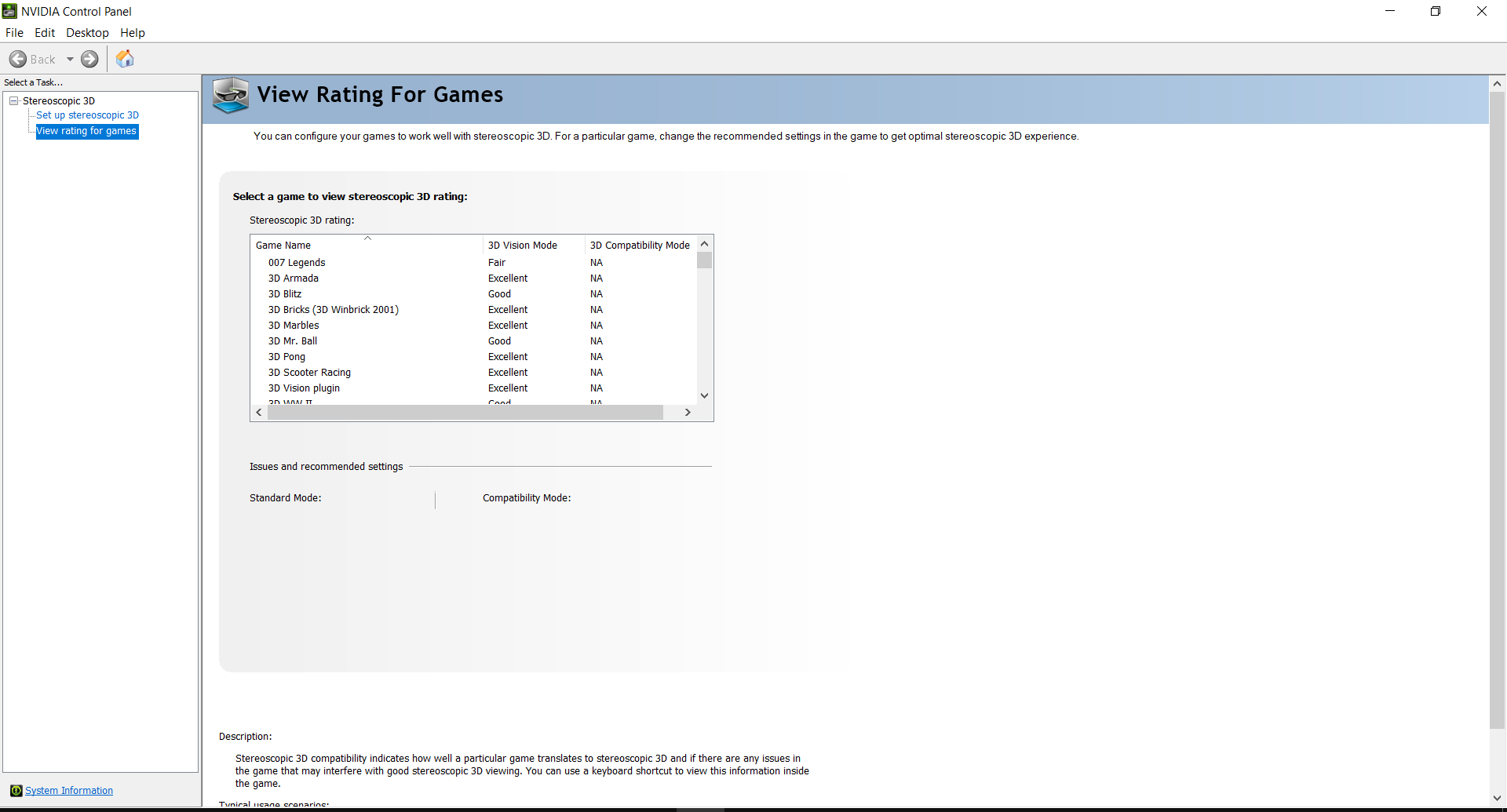This screenshot has height=812, width=1507.
Task: Select Stereoscopic 3D tree item
Action: (59, 100)
